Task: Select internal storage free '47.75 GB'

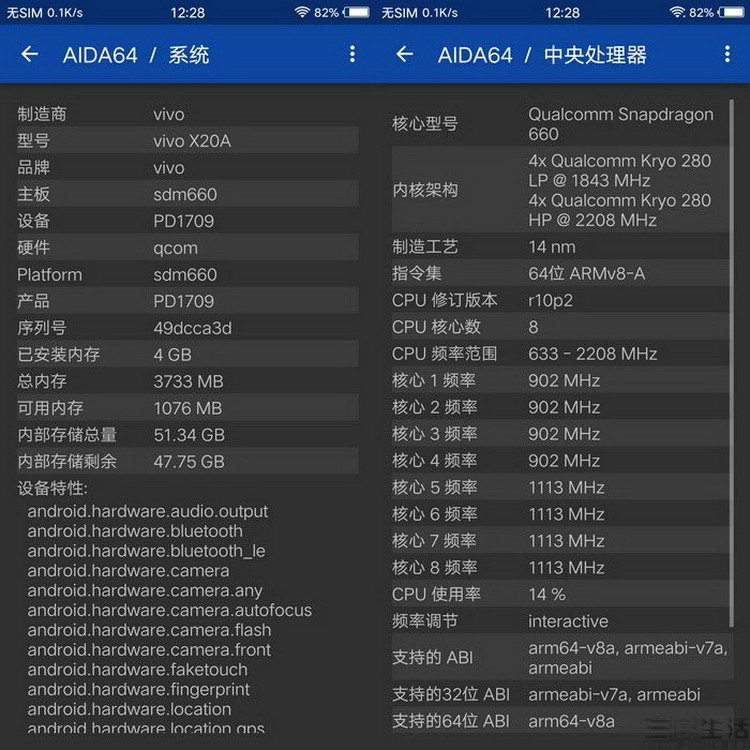Action: 189,462
